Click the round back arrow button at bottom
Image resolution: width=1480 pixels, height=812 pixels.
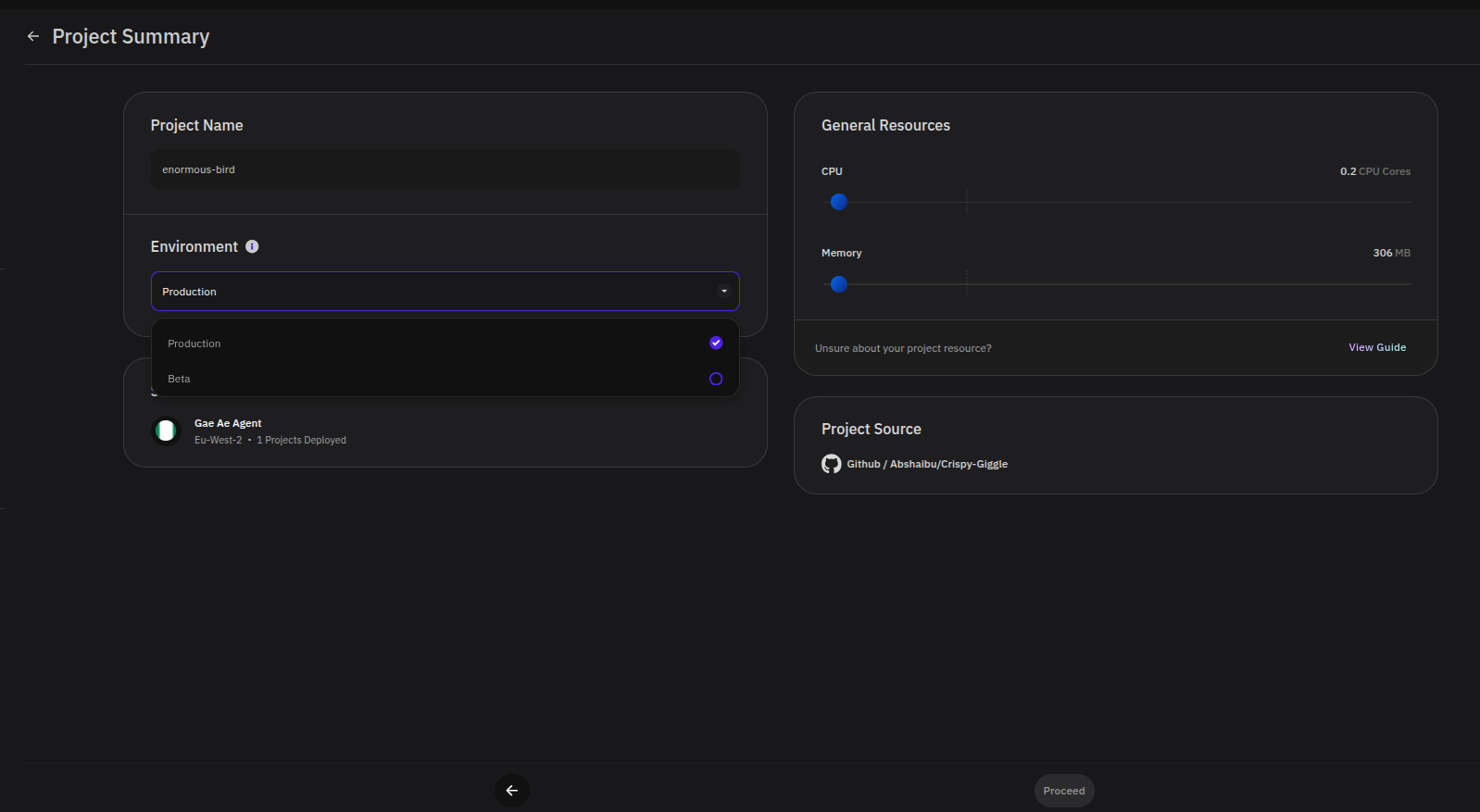[x=512, y=791]
